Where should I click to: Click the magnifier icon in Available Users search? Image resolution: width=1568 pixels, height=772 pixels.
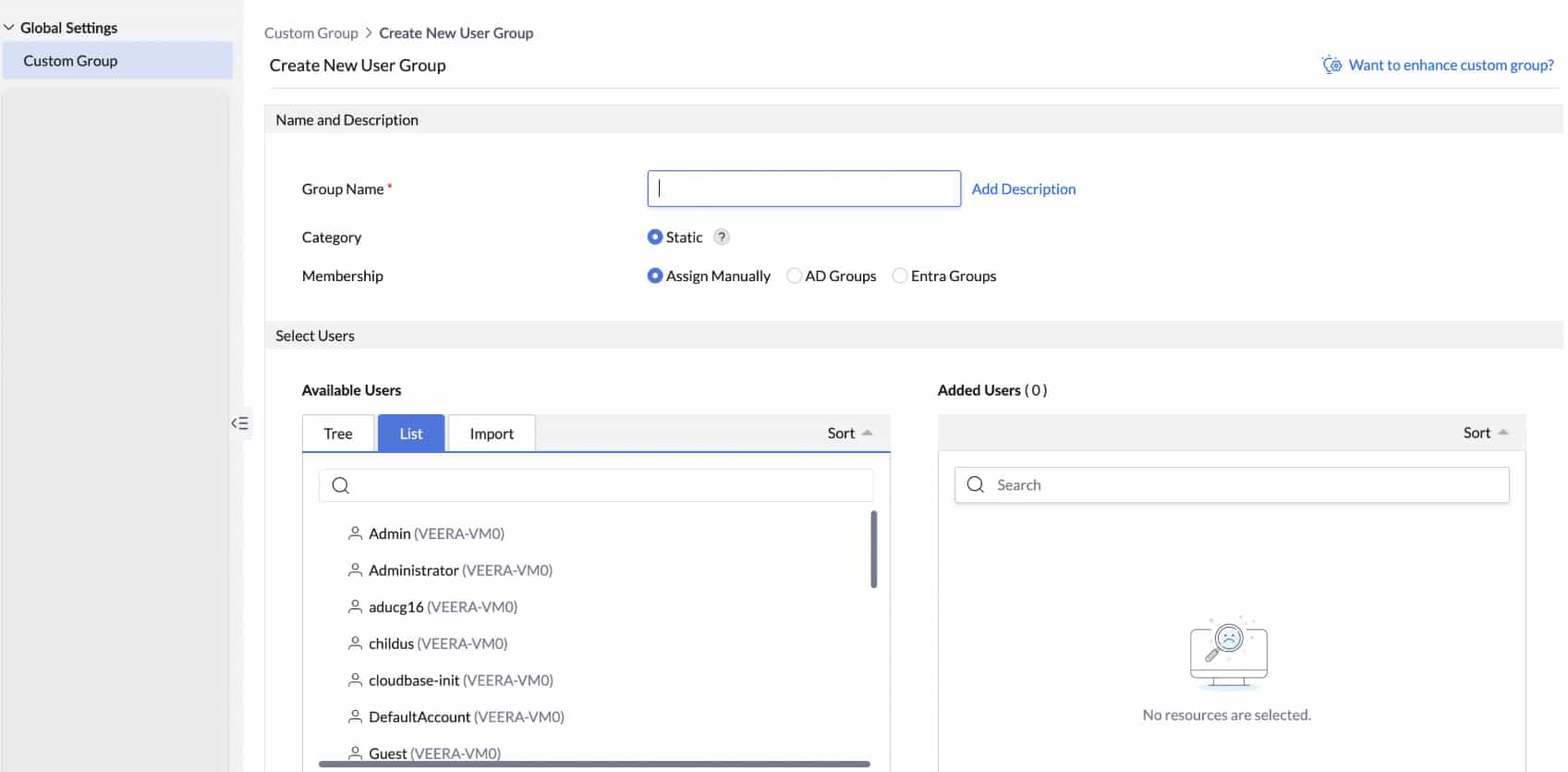coord(340,485)
